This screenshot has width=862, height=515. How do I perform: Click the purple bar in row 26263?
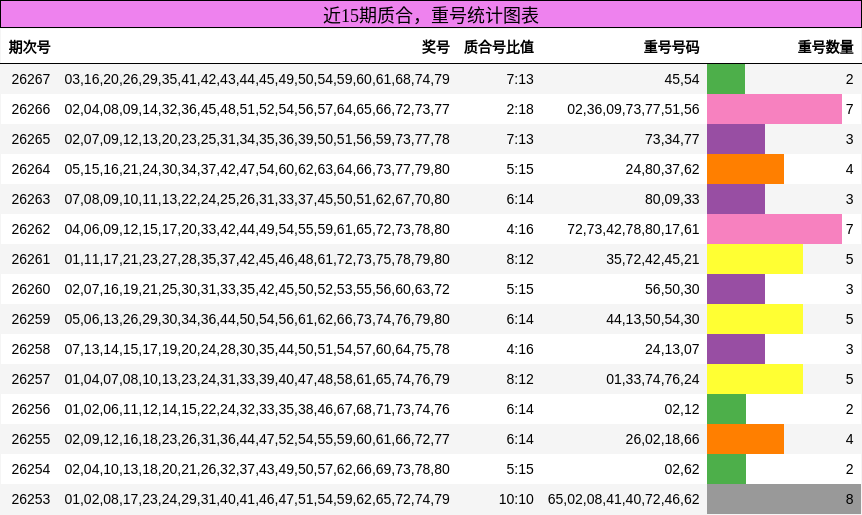point(736,199)
